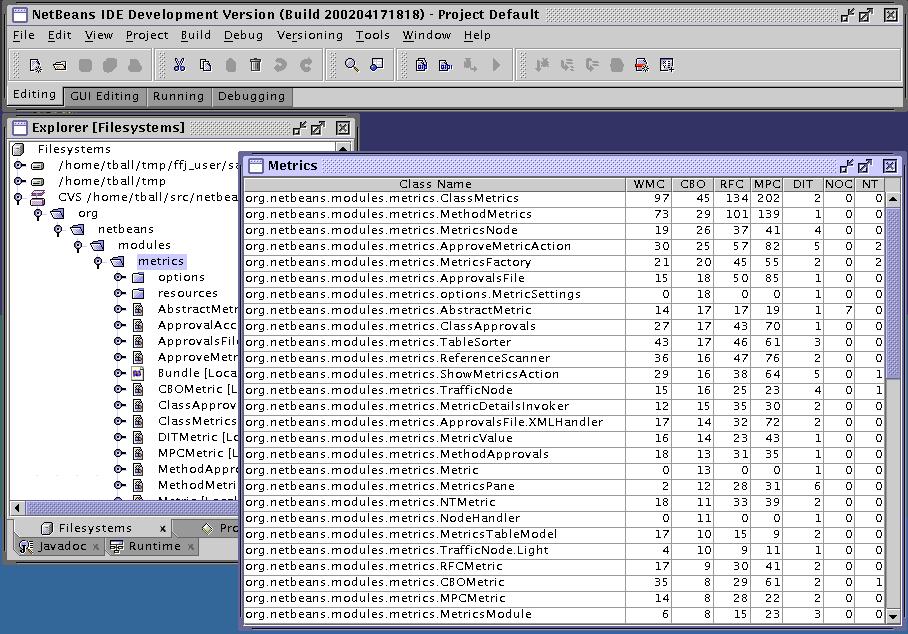
Task: Sort metrics by the DIT column header
Action: pyautogui.click(x=803, y=184)
